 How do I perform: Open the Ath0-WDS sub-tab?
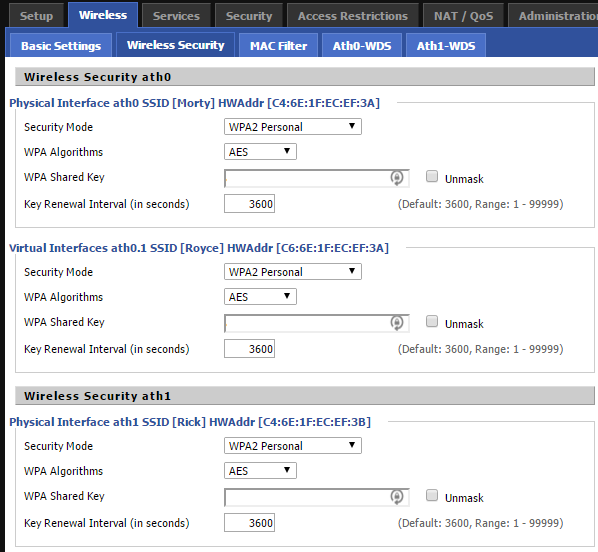pyautogui.click(x=362, y=45)
